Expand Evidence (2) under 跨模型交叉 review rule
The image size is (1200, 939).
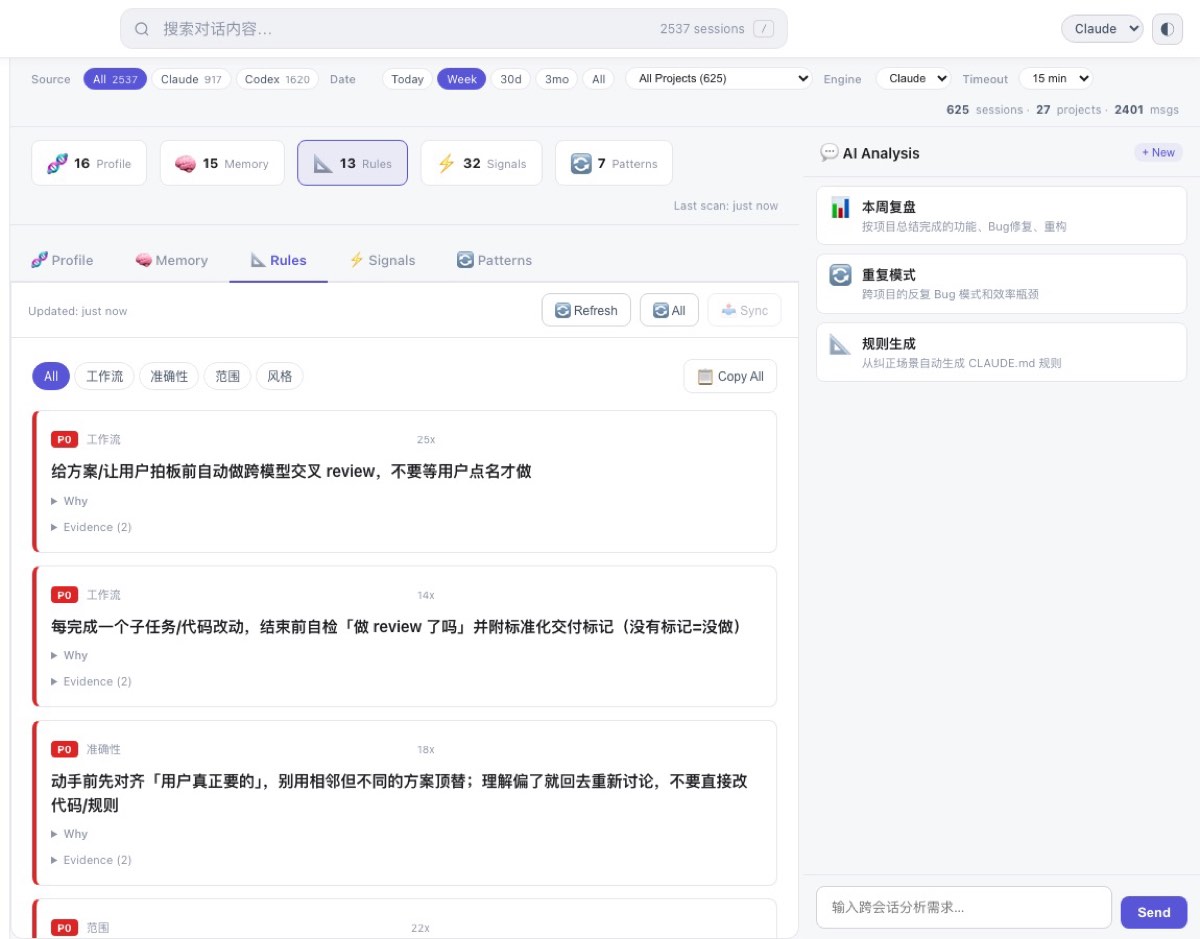tap(91, 527)
